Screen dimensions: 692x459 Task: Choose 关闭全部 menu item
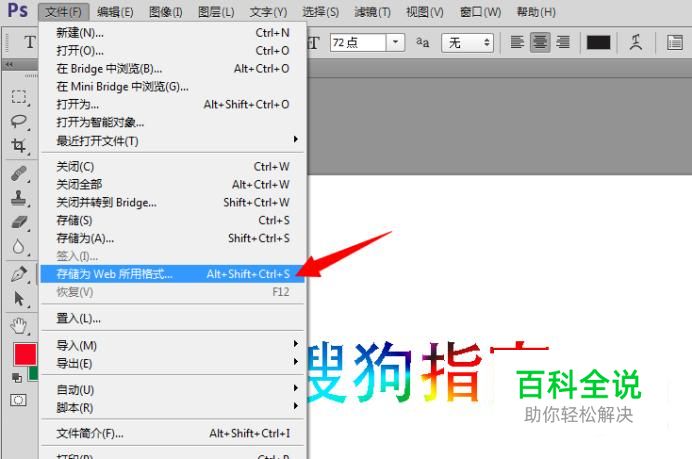click(172, 184)
